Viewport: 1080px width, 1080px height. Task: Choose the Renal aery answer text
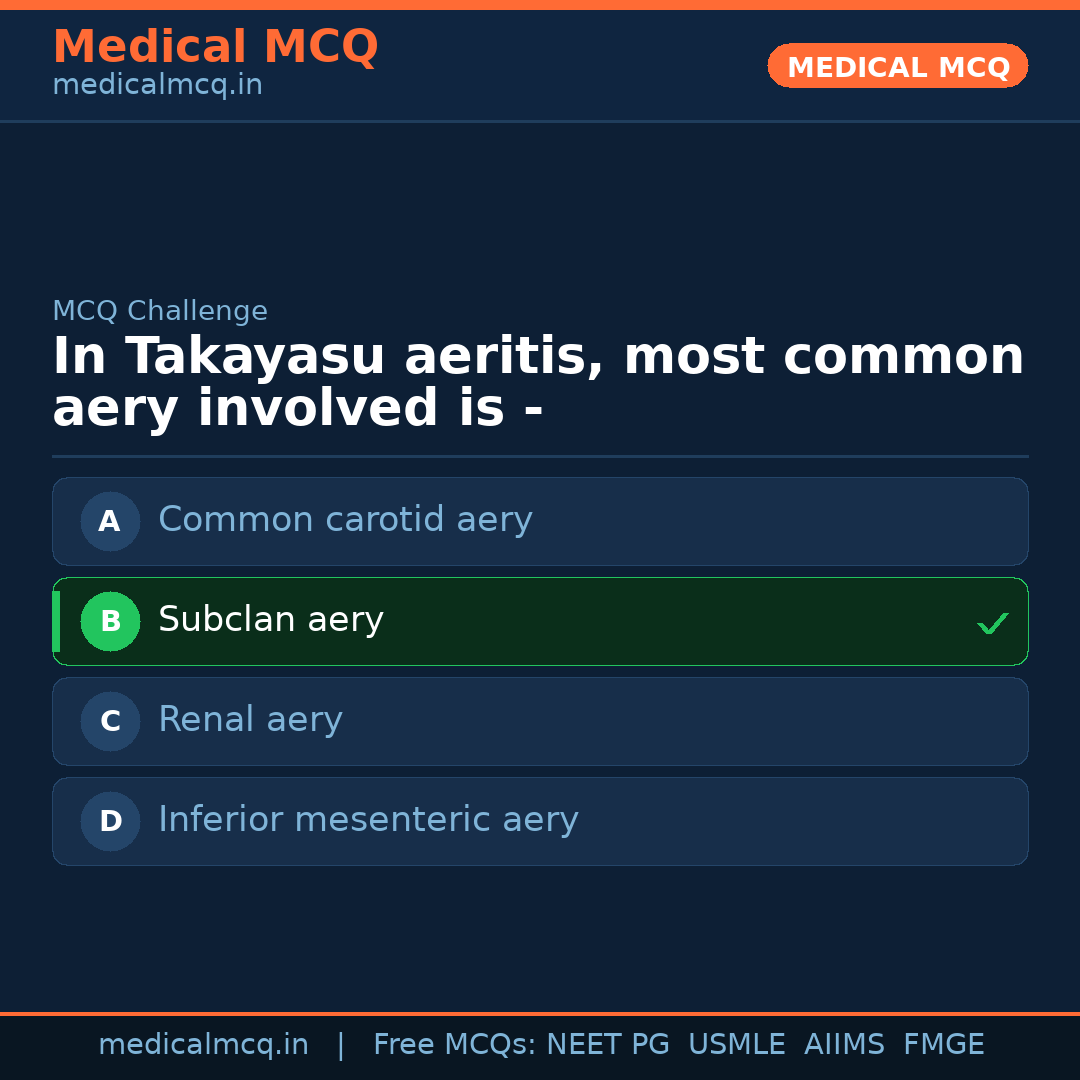tap(250, 720)
